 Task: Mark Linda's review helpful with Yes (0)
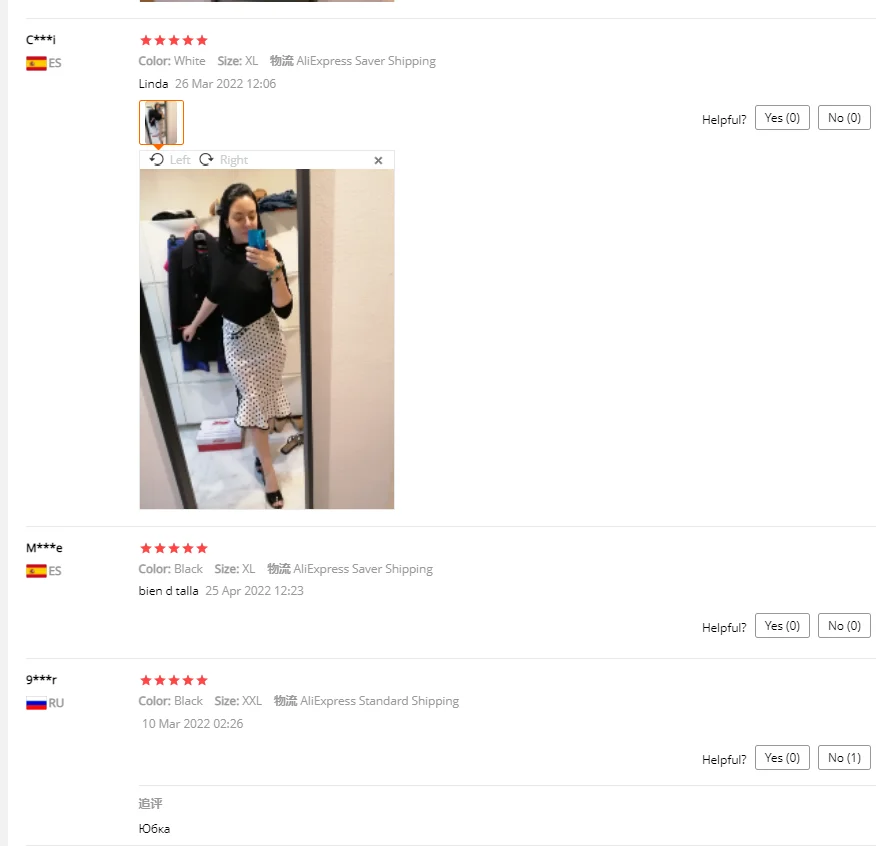point(782,118)
